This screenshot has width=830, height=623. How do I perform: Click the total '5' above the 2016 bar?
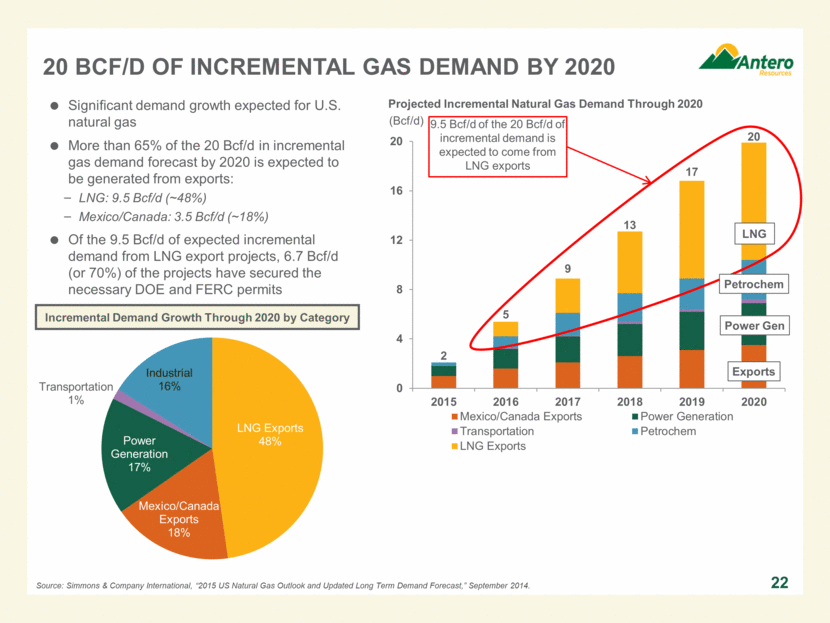coord(506,314)
